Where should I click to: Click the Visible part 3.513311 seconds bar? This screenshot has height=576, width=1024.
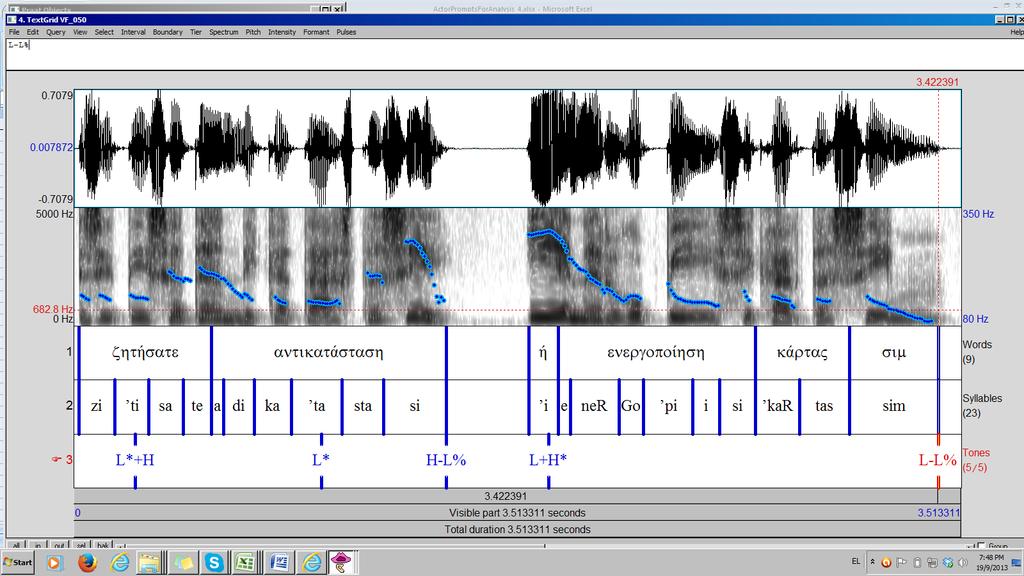(x=517, y=513)
